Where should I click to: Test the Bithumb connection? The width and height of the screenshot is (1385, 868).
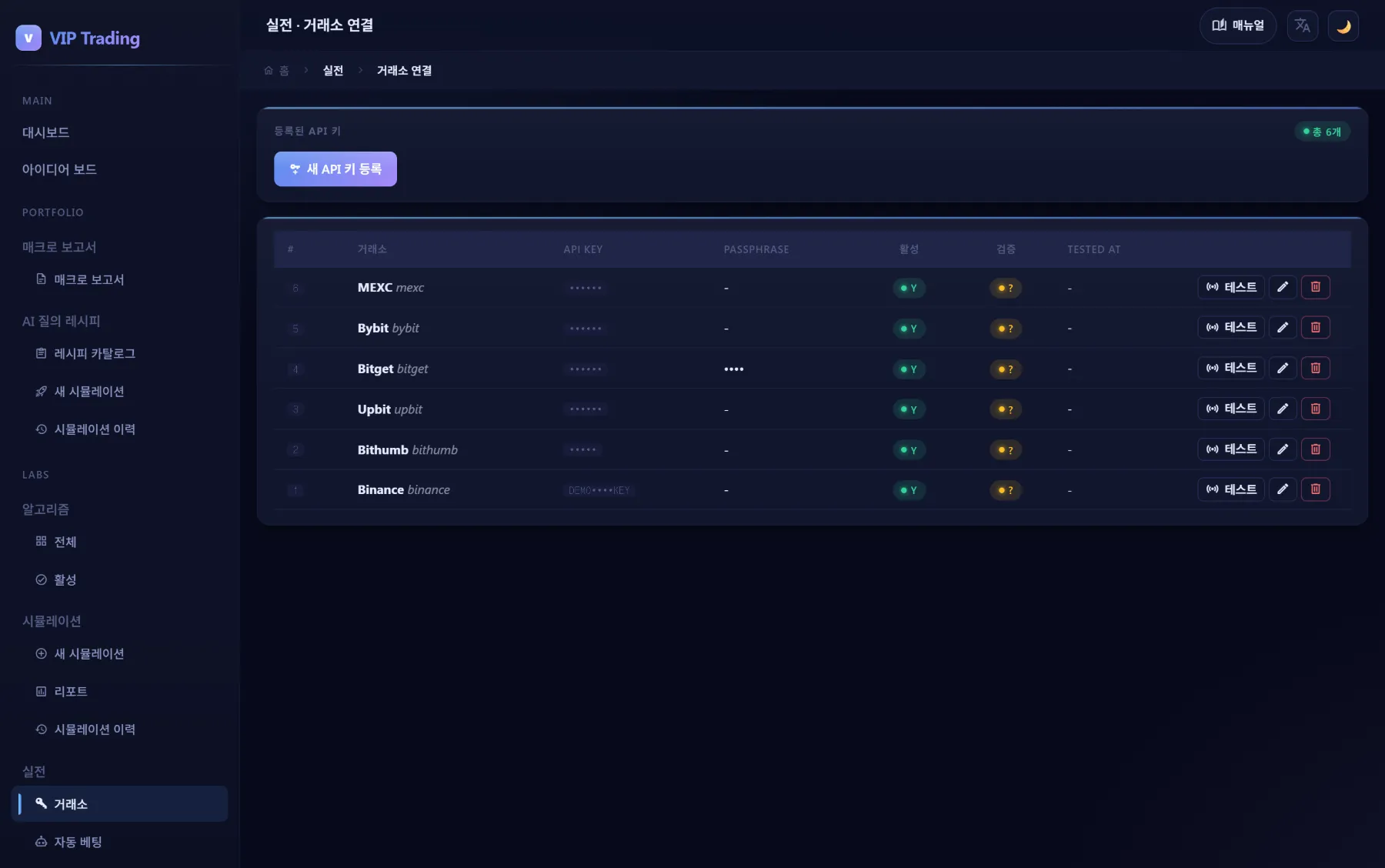pyautogui.click(x=1231, y=449)
